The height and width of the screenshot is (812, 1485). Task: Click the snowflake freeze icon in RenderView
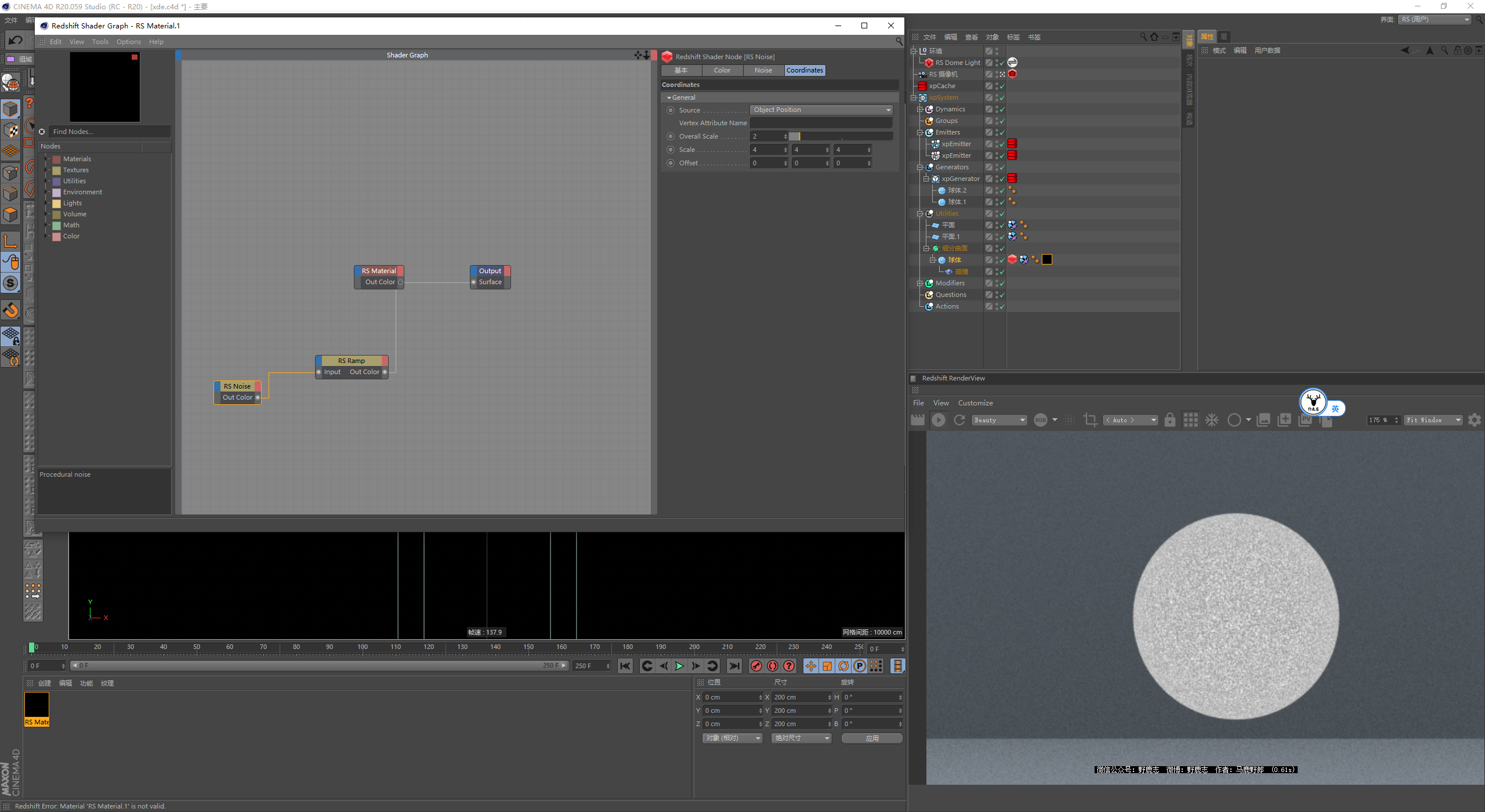(1212, 420)
